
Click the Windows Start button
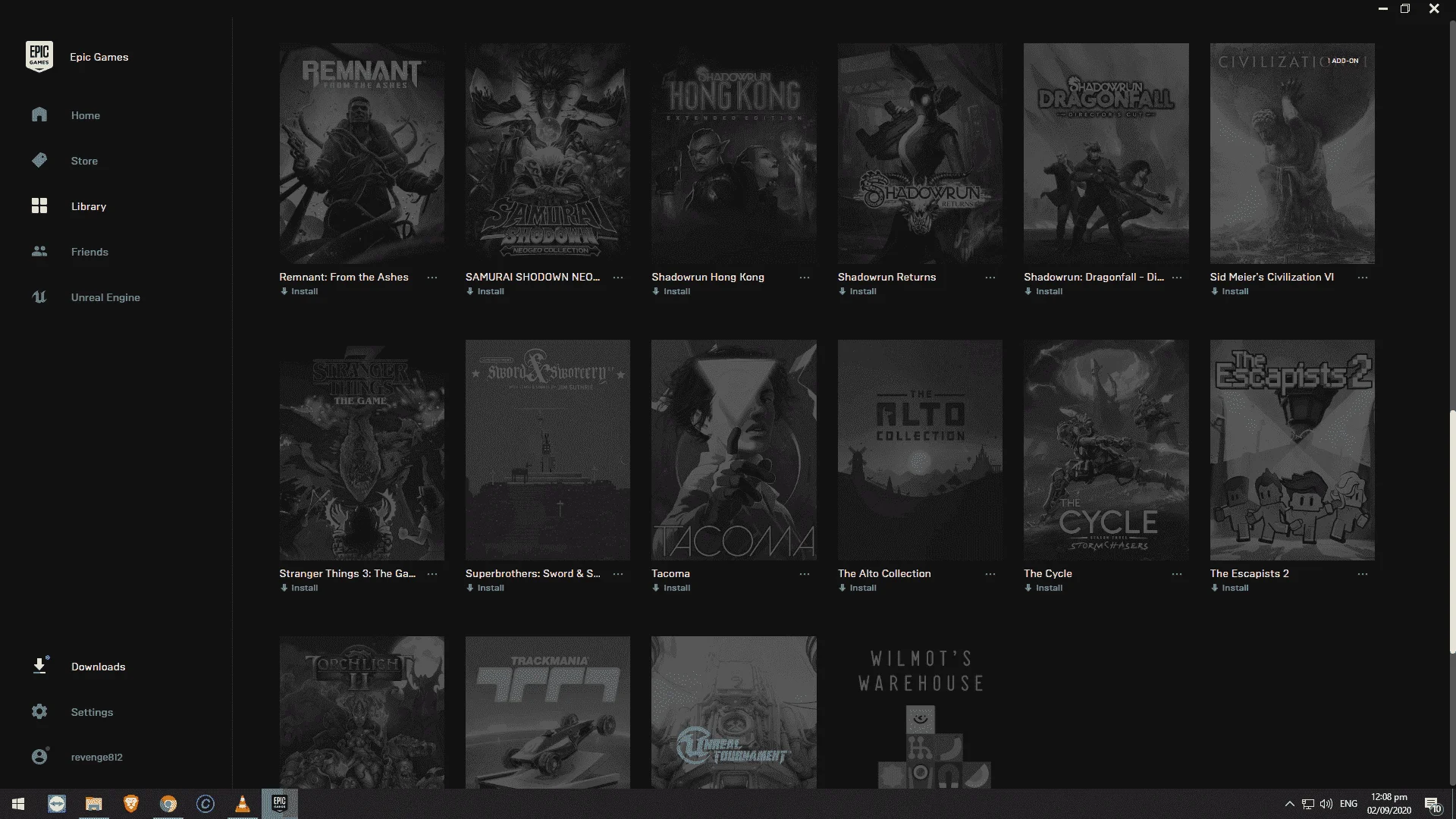pos(18,804)
